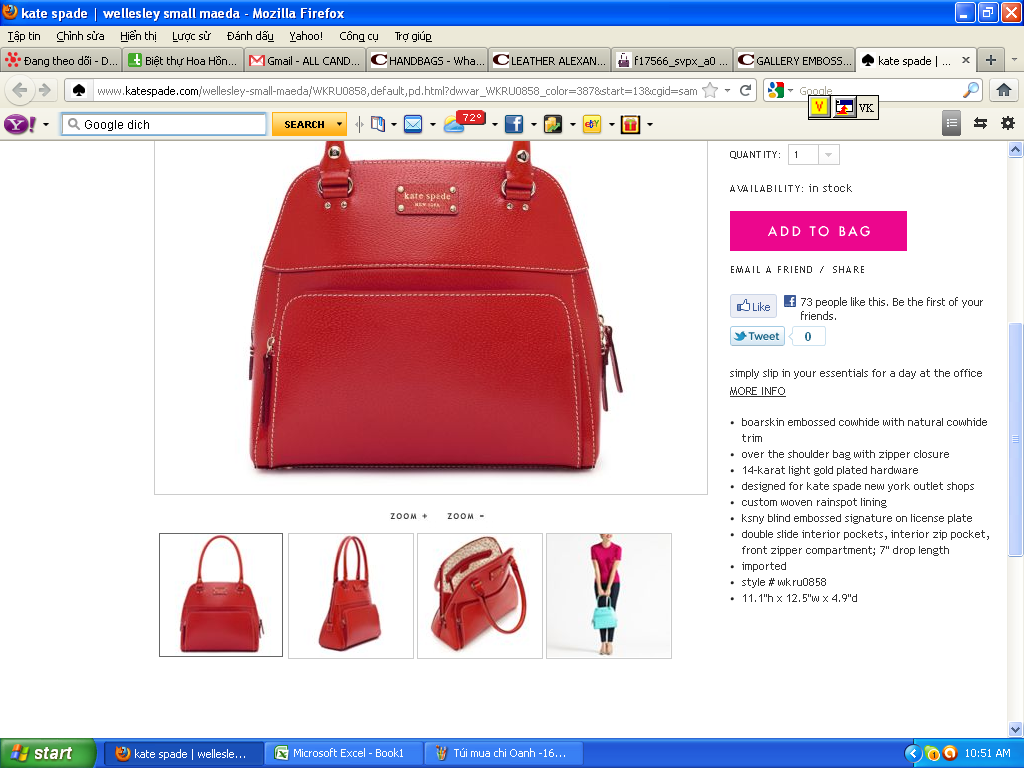Click the yellow V input-method icon

coord(820,107)
